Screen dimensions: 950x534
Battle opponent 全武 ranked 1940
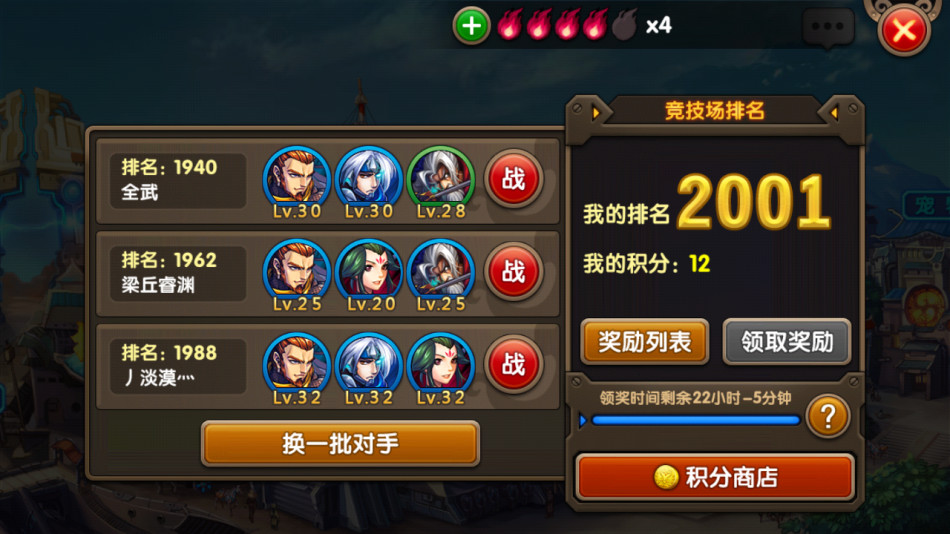pos(514,179)
